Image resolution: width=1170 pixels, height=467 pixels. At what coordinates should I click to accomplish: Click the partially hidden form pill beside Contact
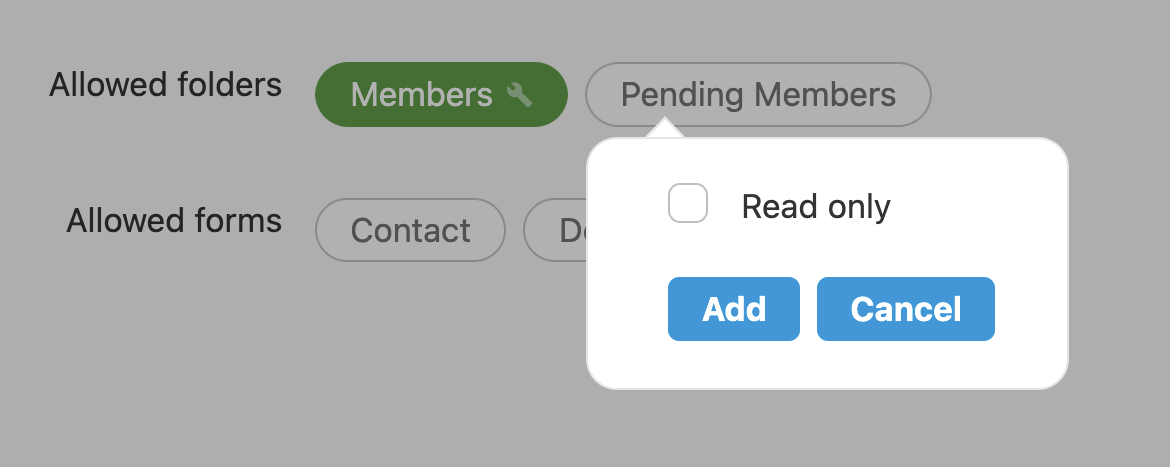click(556, 231)
